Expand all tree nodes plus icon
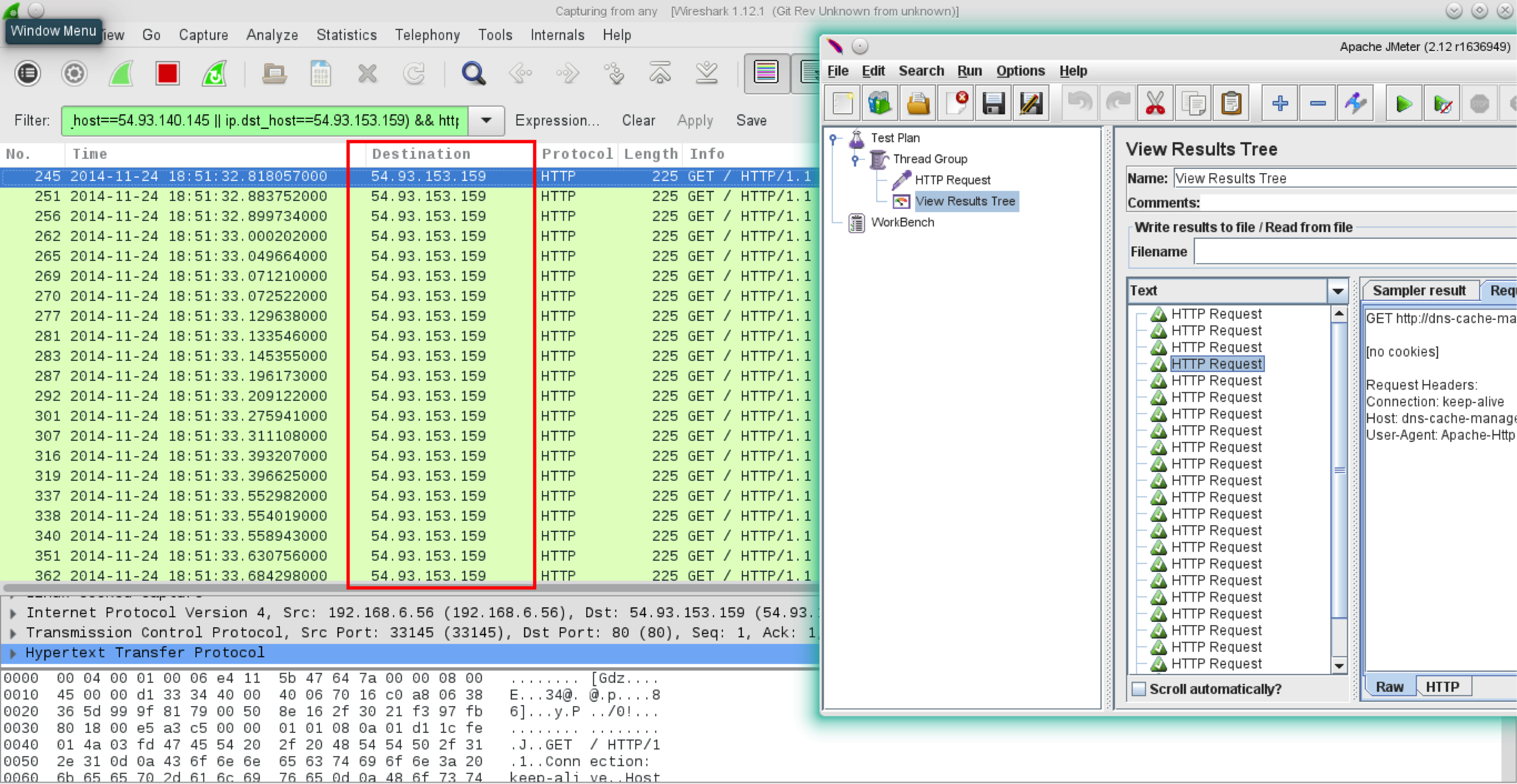Screen dimensions: 1517x784 click(x=1280, y=104)
